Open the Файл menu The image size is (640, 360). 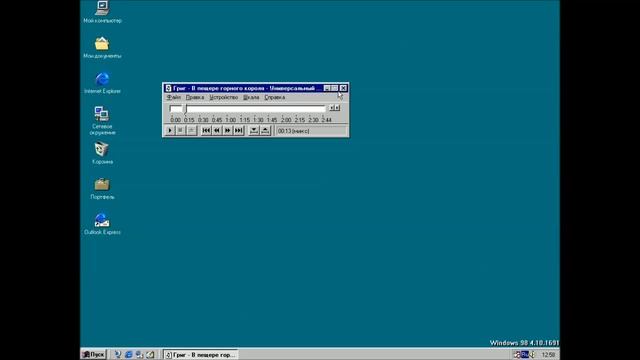coord(173,98)
